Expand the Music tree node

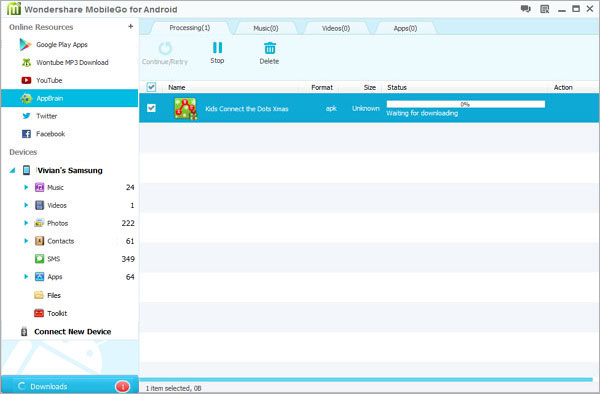[x=26, y=187]
